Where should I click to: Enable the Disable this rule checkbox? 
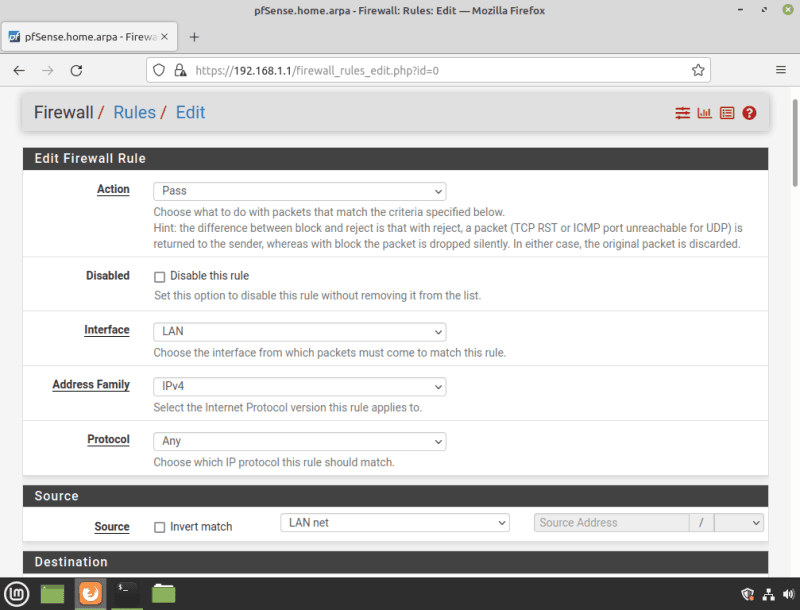click(159, 277)
